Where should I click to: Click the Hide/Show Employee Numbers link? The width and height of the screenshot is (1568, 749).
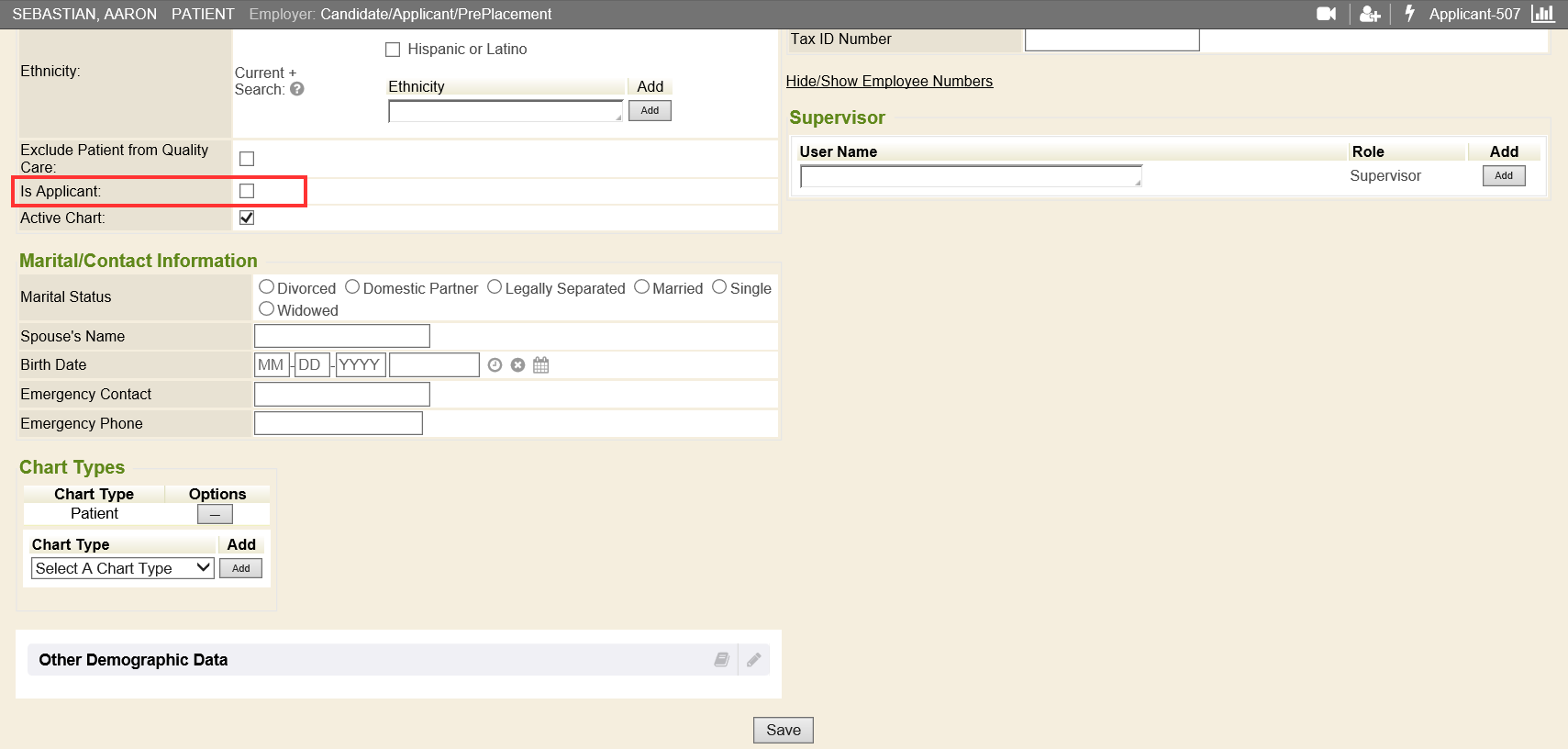coord(889,81)
